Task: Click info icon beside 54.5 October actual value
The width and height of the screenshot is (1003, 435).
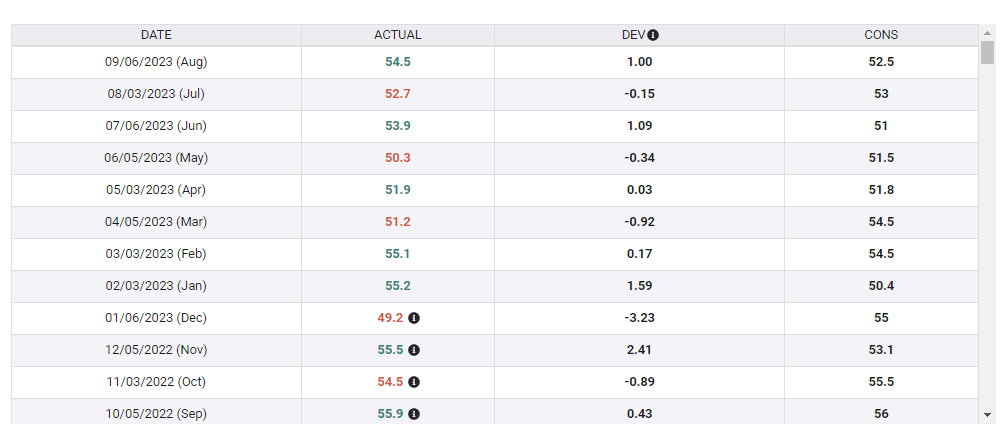Action: 414,382
